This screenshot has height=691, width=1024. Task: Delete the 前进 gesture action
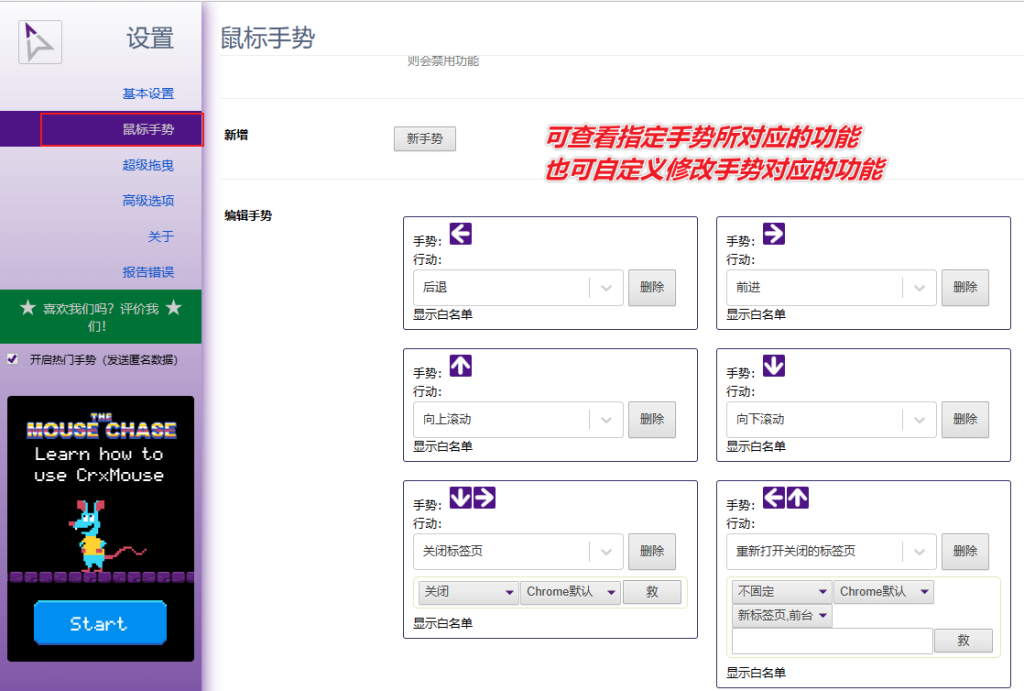[x=965, y=288]
